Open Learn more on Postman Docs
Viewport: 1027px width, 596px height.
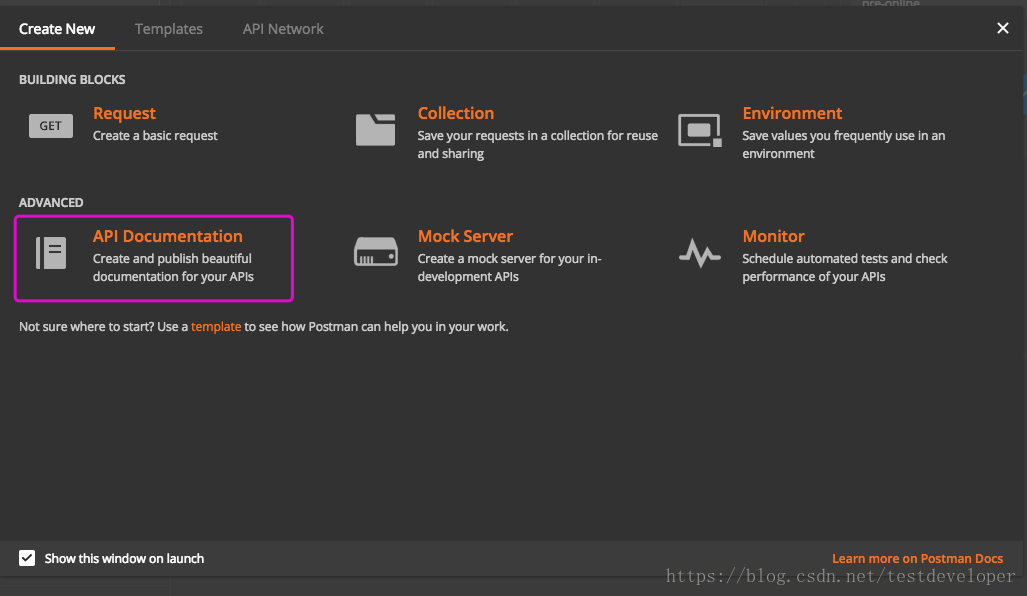pyautogui.click(x=917, y=559)
